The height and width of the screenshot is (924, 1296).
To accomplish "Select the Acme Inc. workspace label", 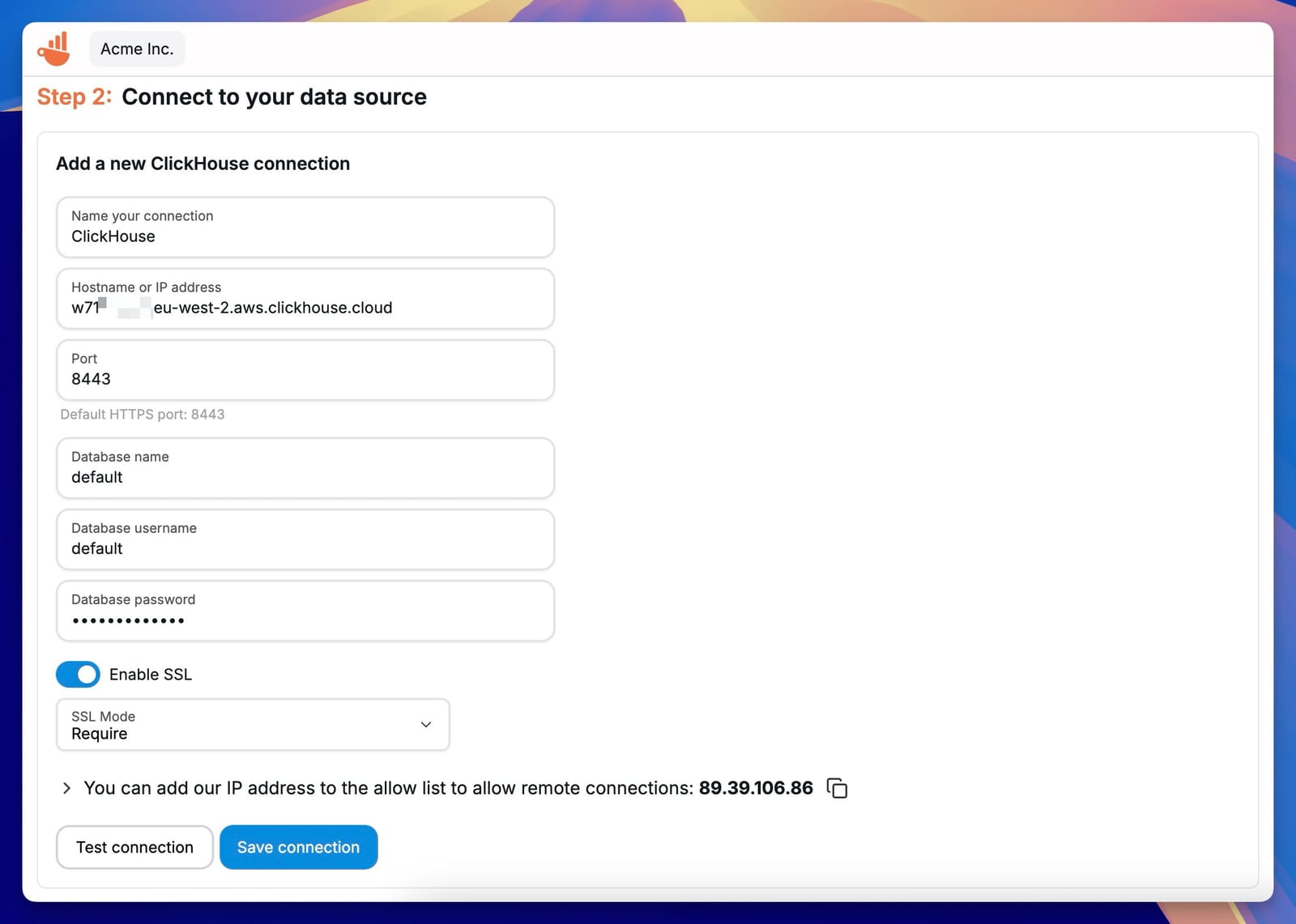I will coord(136,49).
